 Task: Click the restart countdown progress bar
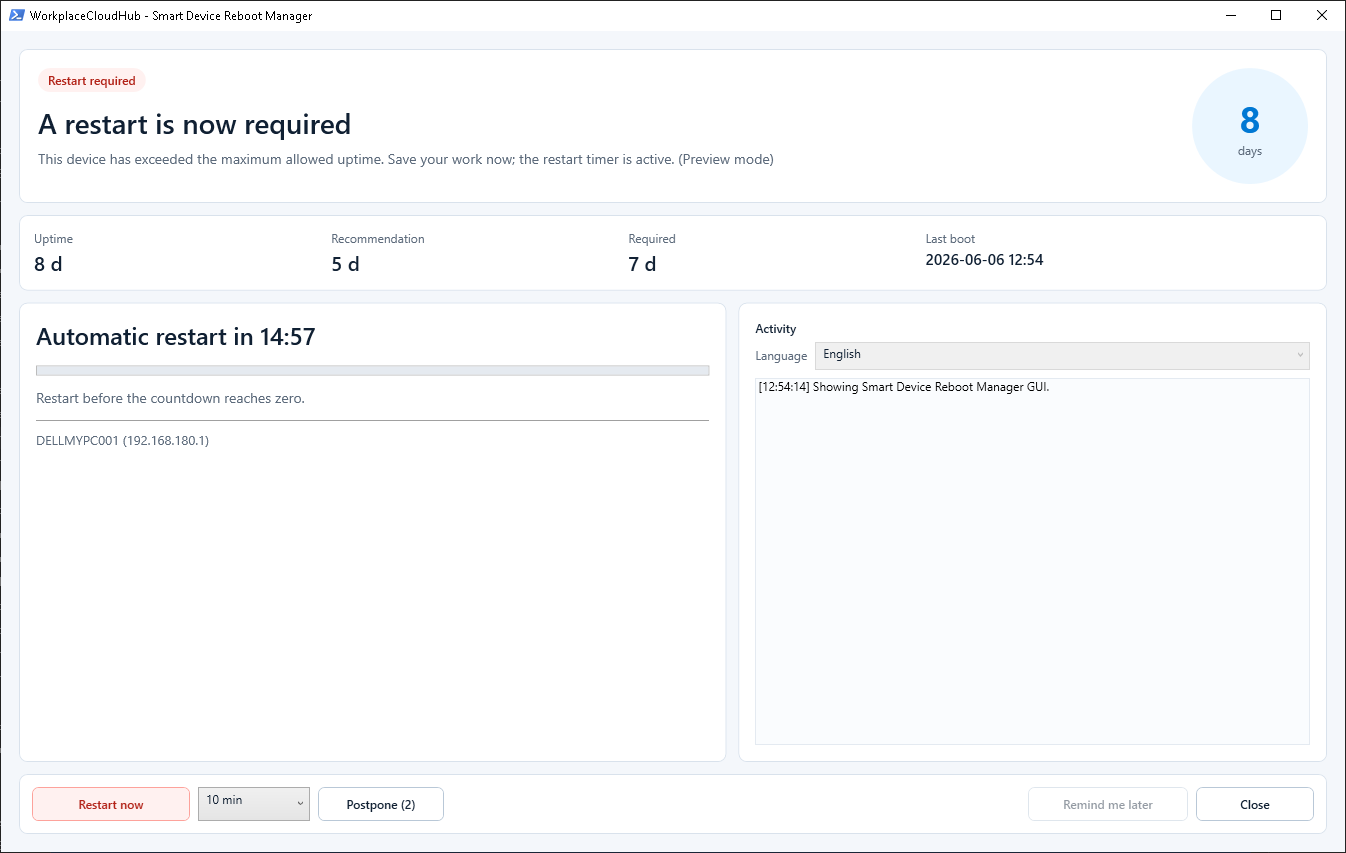pyautogui.click(x=372, y=370)
